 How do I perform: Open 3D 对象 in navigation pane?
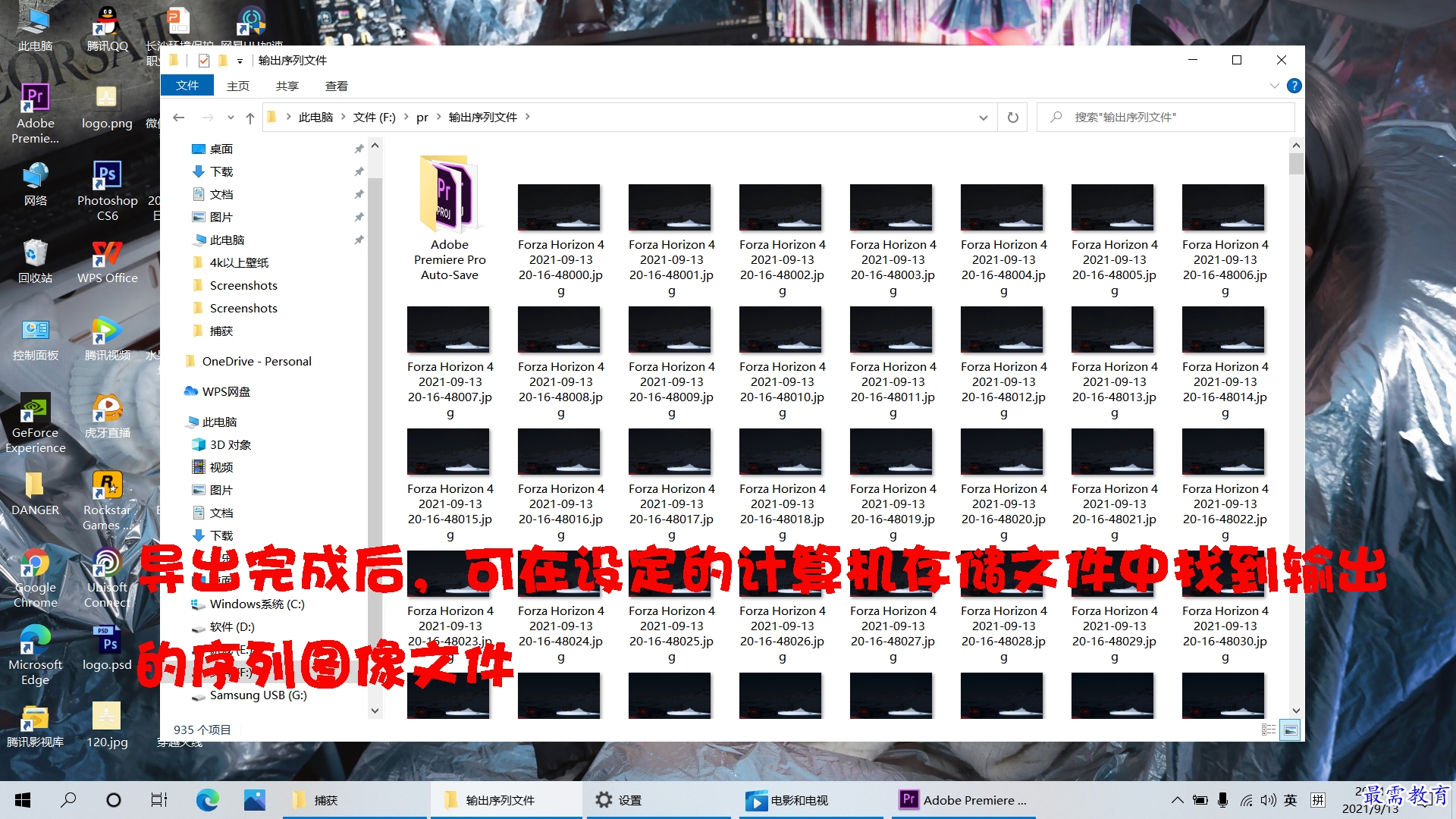231,445
